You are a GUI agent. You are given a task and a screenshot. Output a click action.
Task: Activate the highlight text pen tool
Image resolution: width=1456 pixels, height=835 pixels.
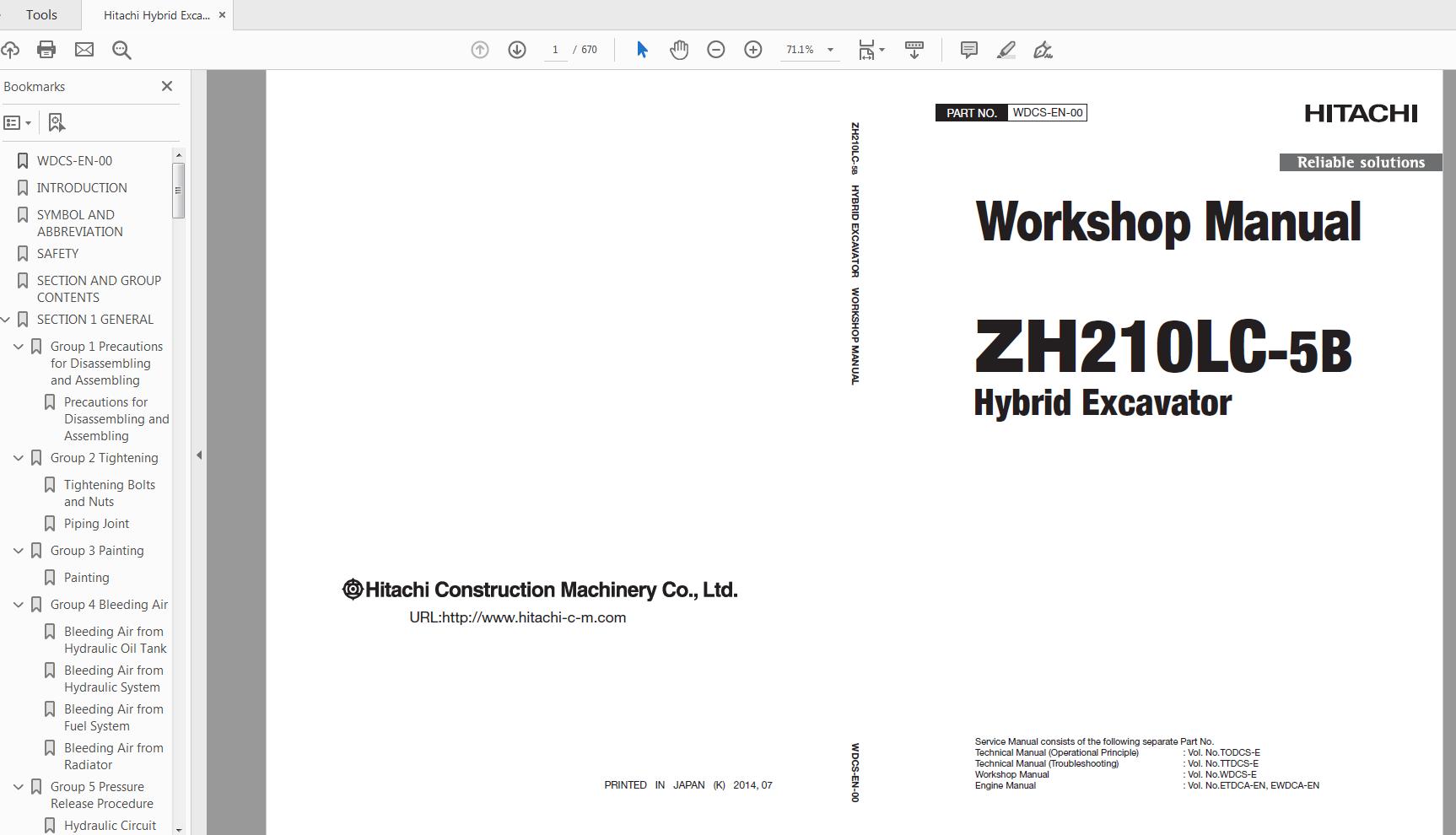pyautogui.click(x=1006, y=50)
